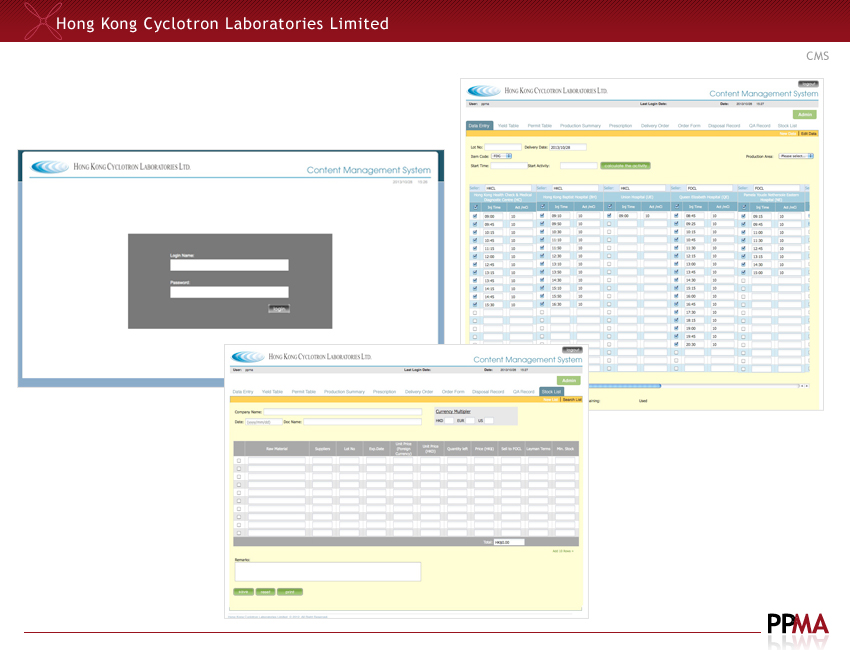The width and height of the screenshot is (850, 650).
Task: Open Disposal Record tab in Data Entry window
Action: point(724,126)
